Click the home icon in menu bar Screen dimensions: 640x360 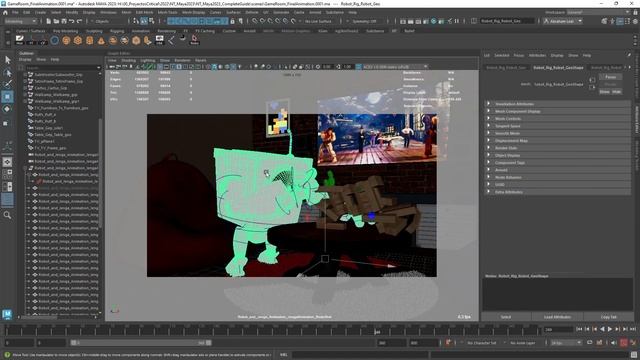pos(5,13)
